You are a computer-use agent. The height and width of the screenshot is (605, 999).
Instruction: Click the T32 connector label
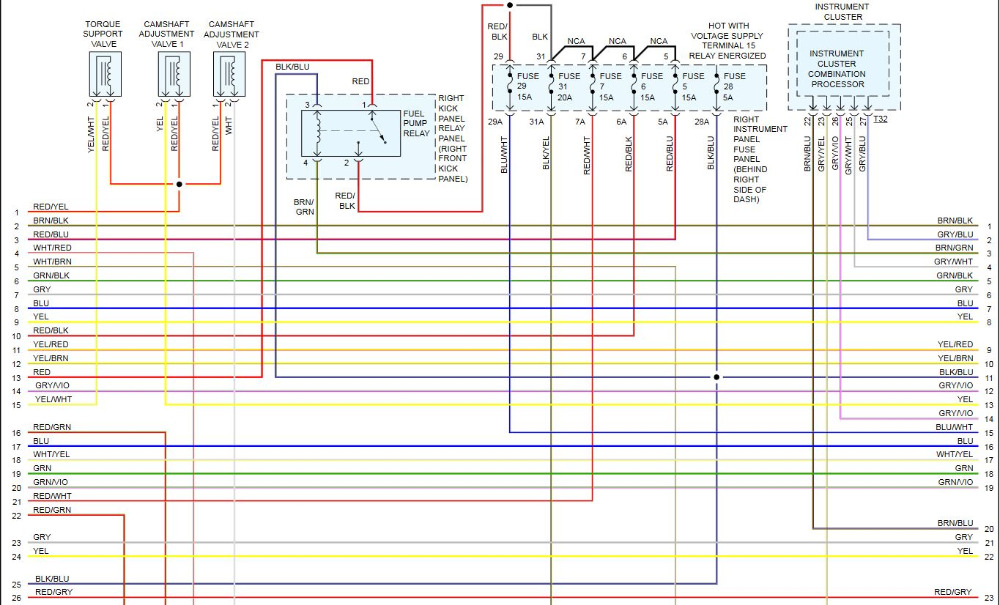point(880,119)
